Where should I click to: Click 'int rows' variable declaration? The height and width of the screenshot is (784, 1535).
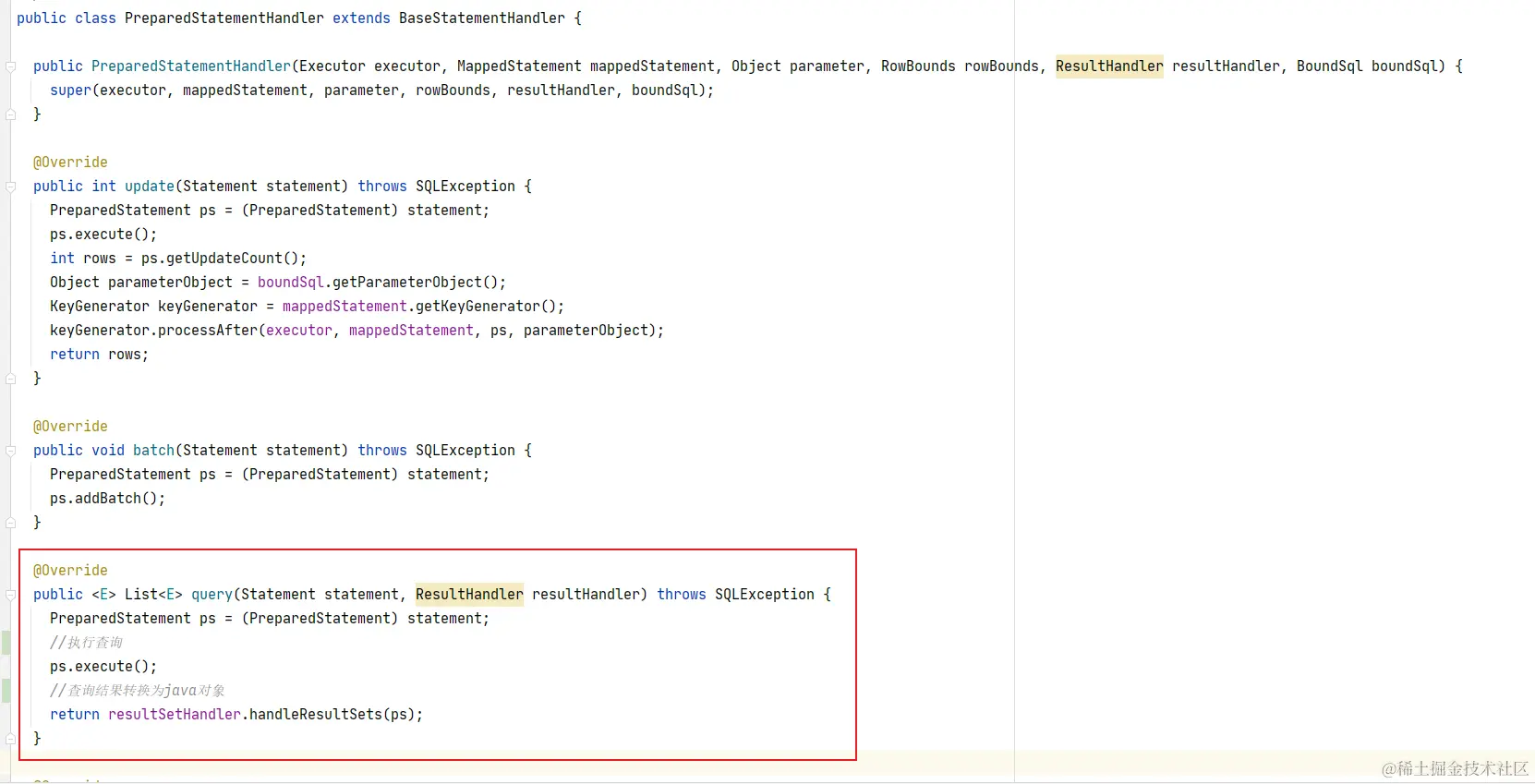click(83, 259)
